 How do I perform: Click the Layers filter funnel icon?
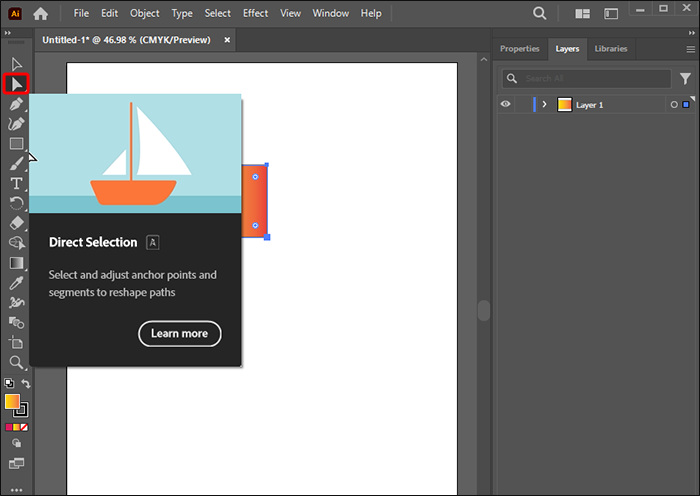(686, 78)
